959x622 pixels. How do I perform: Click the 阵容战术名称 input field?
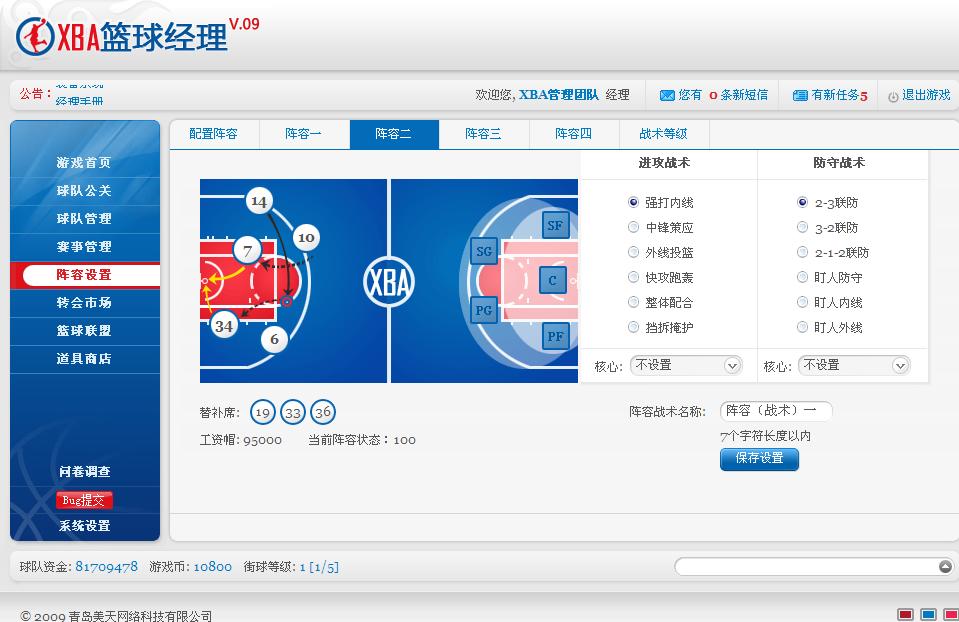[775, 411]
